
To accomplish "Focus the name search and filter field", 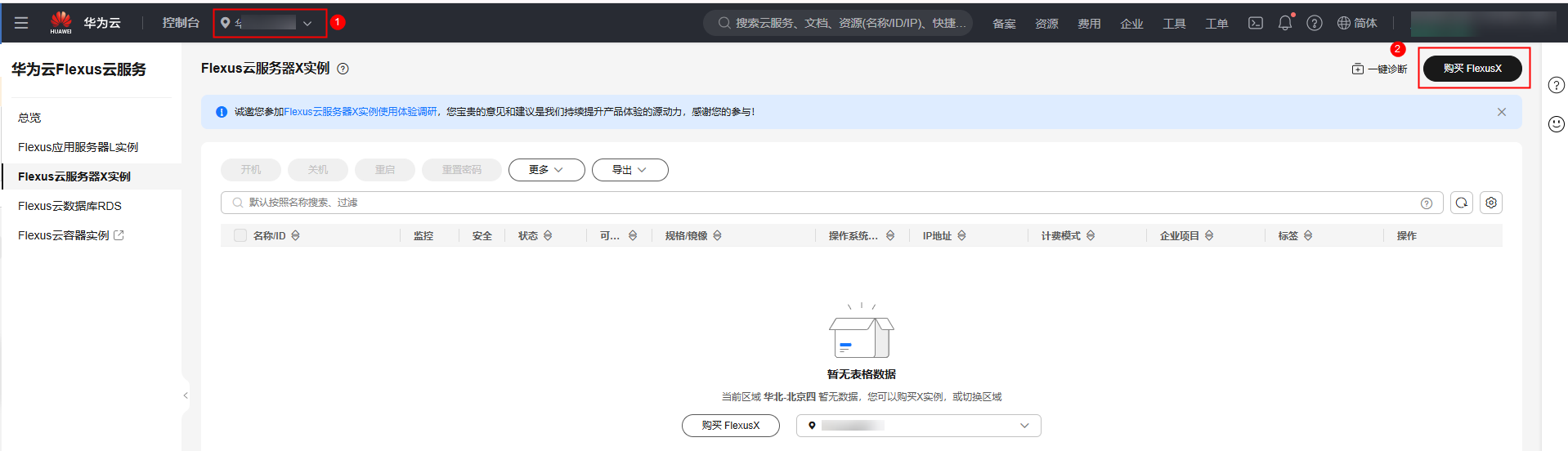I will 832,203.
